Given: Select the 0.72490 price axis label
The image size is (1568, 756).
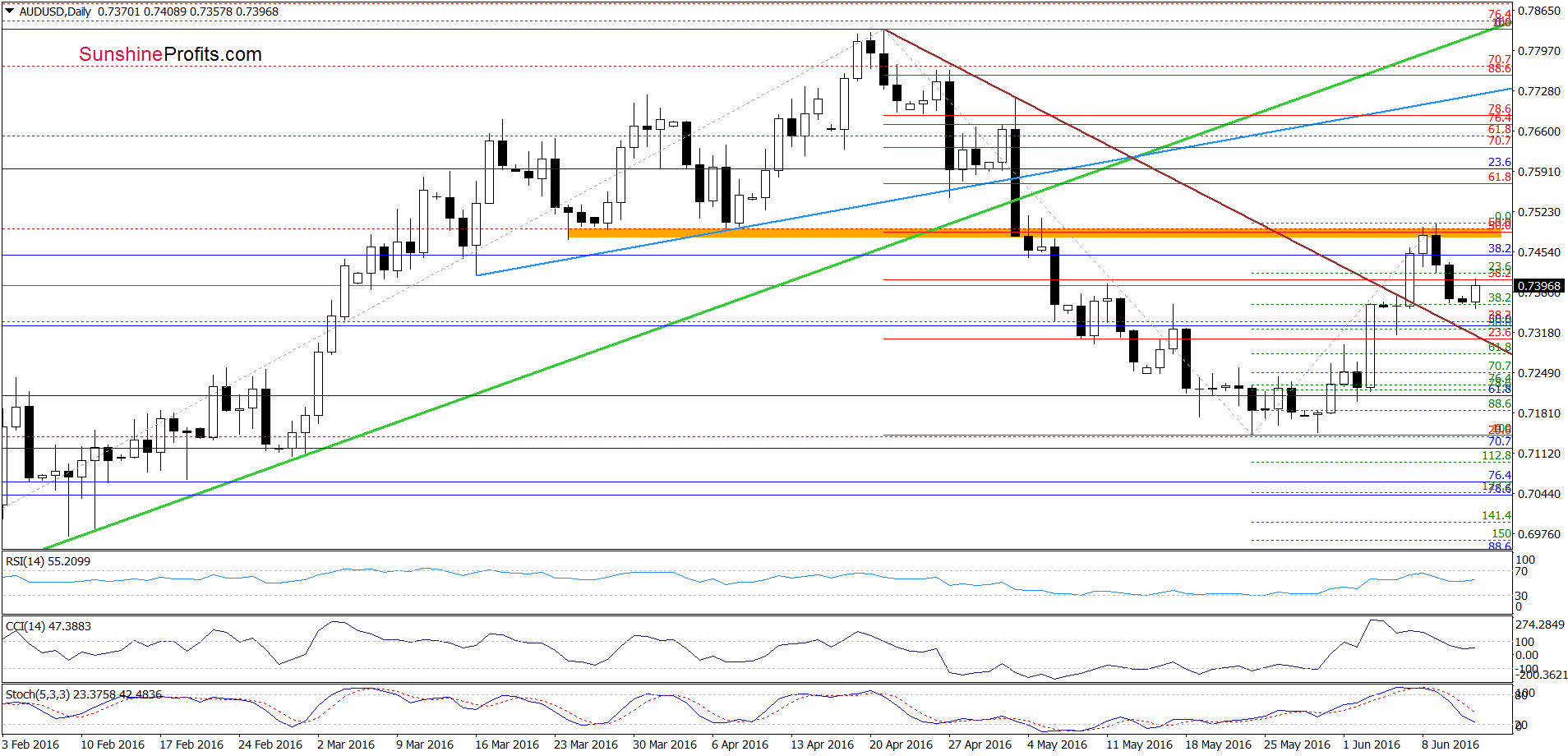Looking at the screenshot, I should tap(1538, 373).
